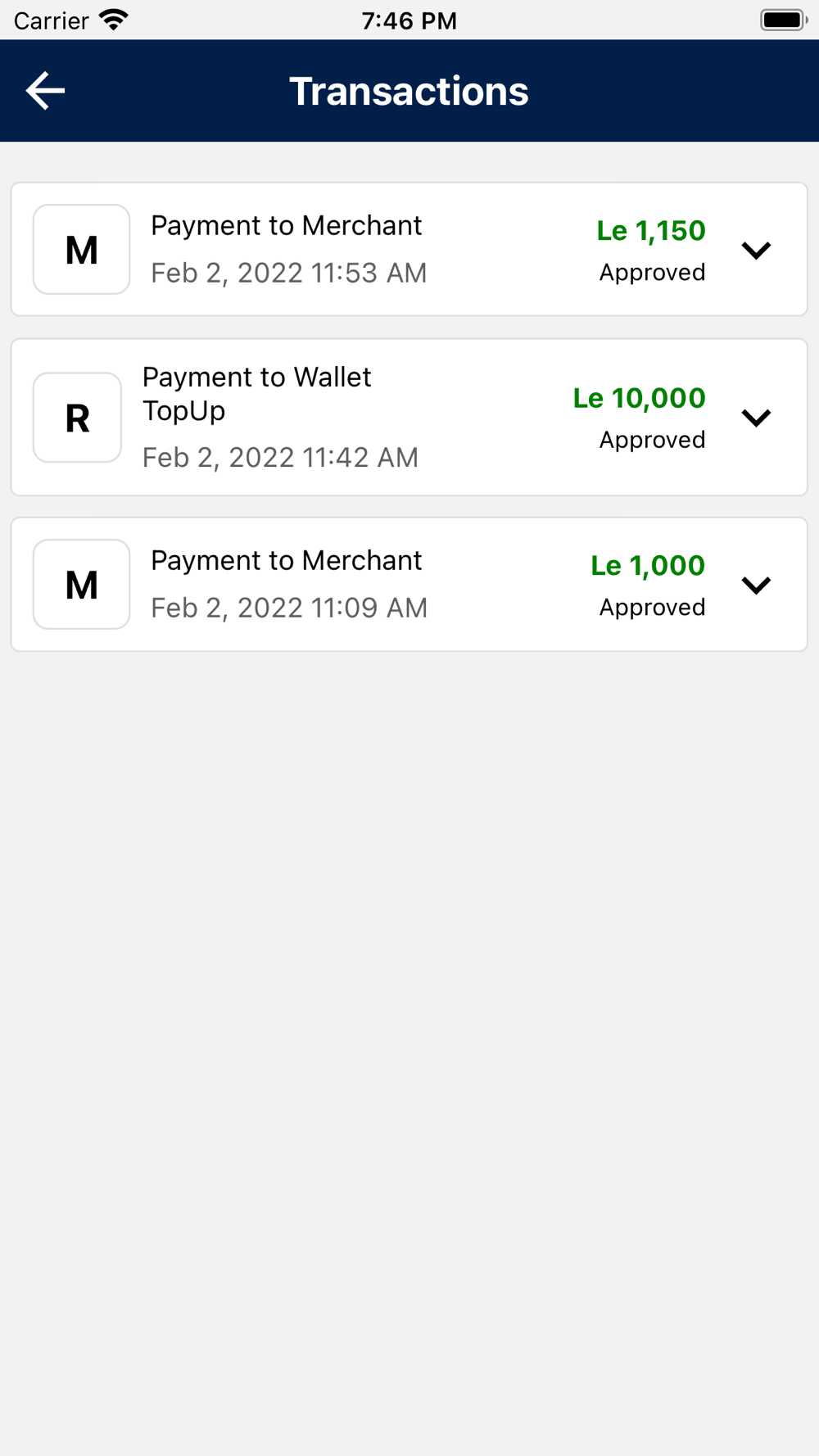Expand the Le 10,000 Wallet TopUp details
This screenshot has width=819, height=1456.
click(756, 418)
